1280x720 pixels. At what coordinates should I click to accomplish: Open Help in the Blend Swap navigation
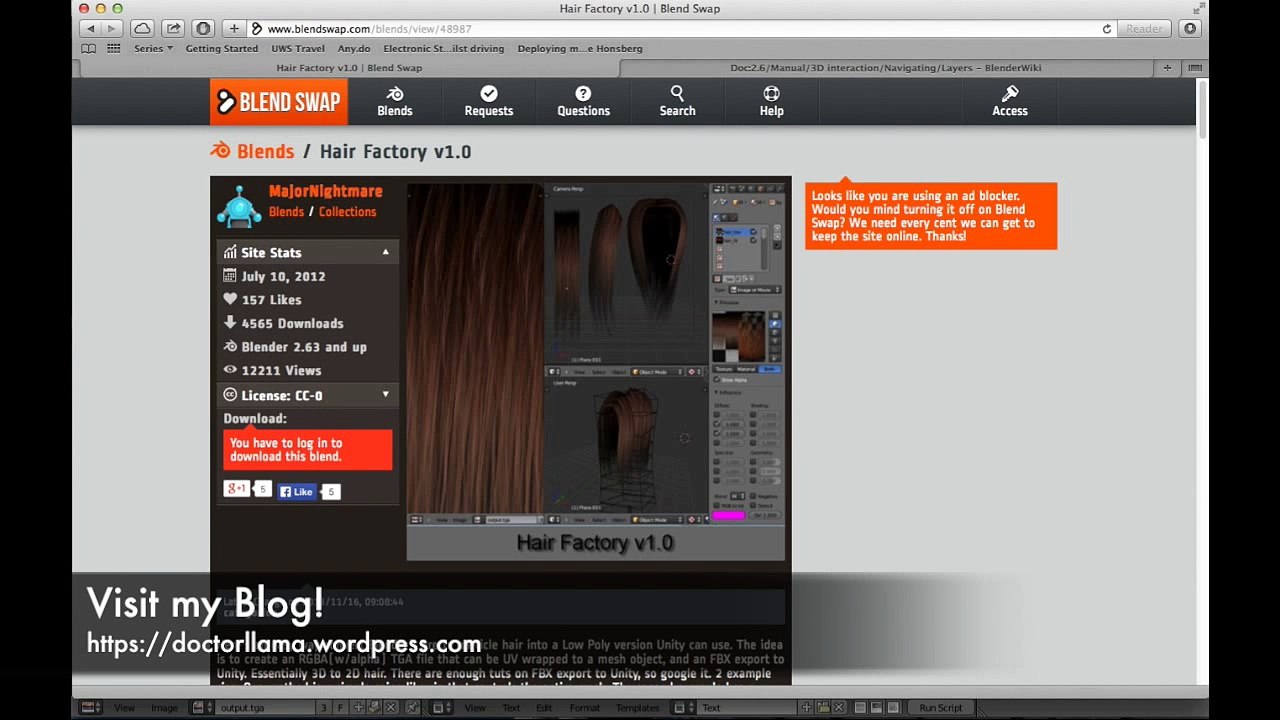click(771, 101)
